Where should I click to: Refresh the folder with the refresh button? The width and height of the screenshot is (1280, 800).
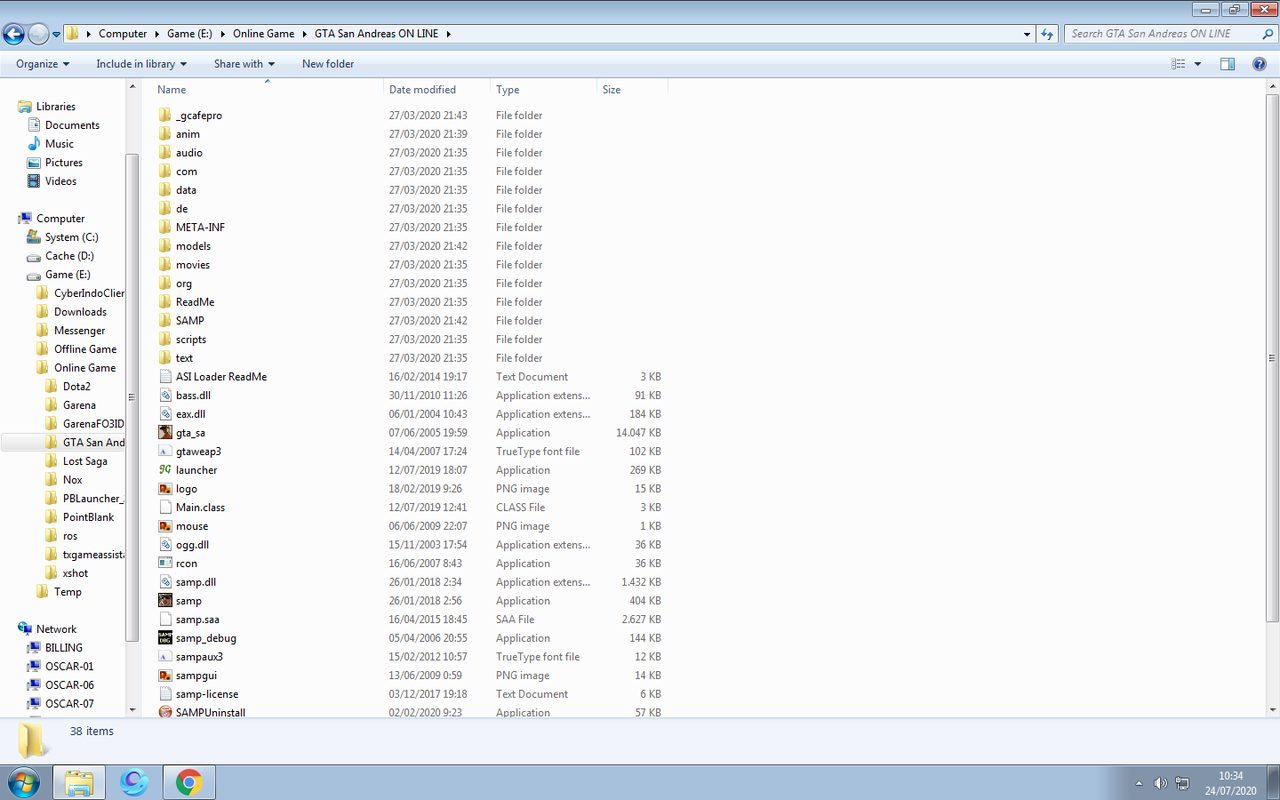(1047, 34)
